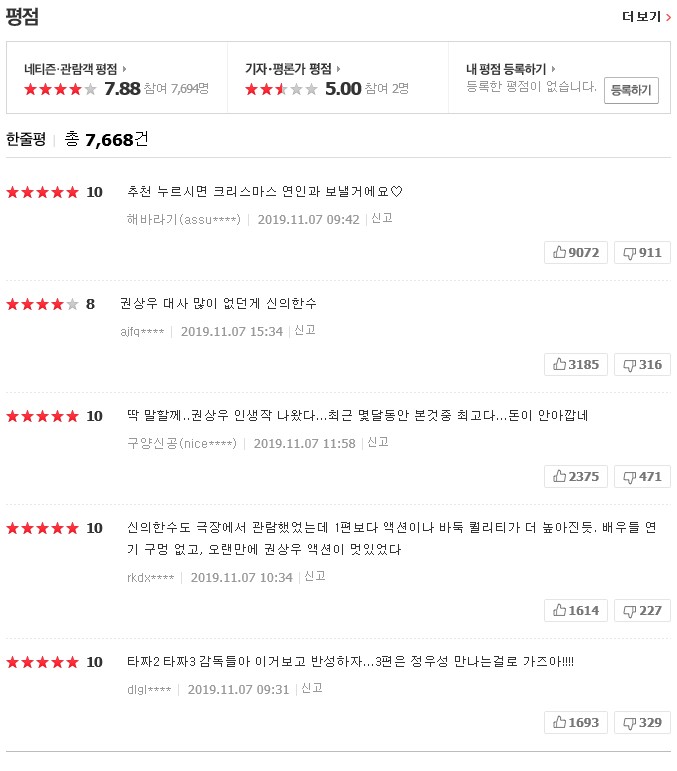Thumbs down the review with 471 dislikes
The height and width of the screenshot is (771, 677).
pos(642,477)
